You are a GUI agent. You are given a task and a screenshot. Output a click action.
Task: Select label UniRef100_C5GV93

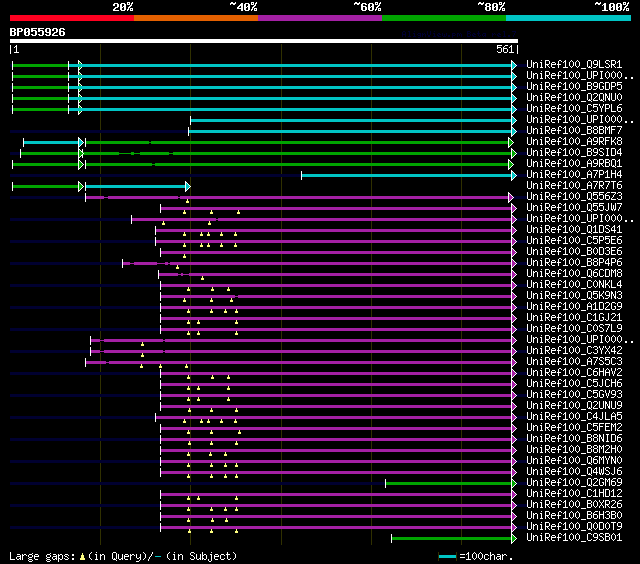(x=574, y=395)
